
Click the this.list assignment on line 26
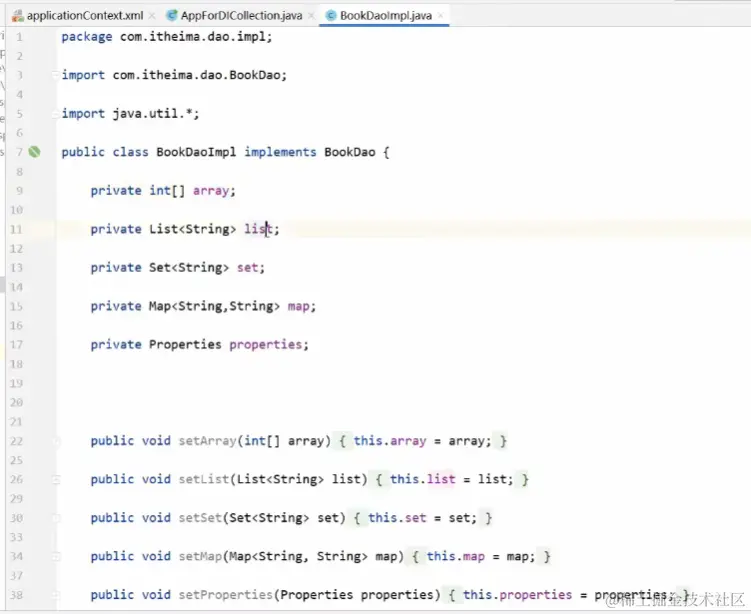pos(452,479)
